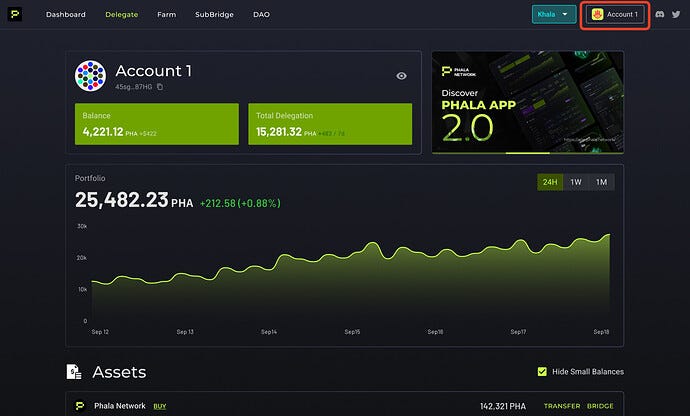The height and width of the screenshot is (416, 690).
Task: Click the Sep 12 chart axis label
Action: click(100, 331)
